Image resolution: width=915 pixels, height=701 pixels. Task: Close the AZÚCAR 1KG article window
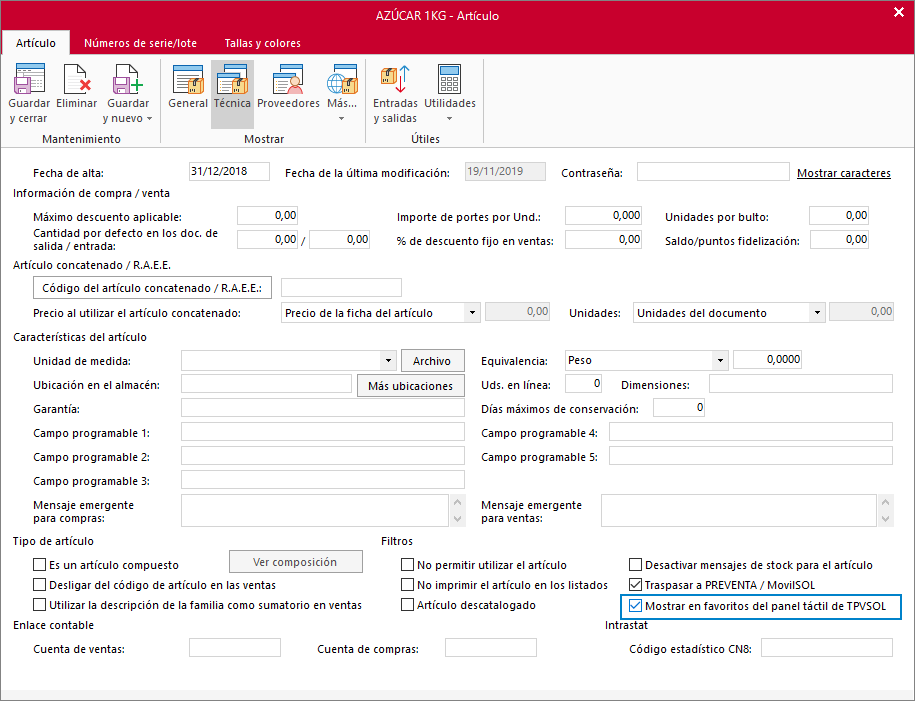899,12
